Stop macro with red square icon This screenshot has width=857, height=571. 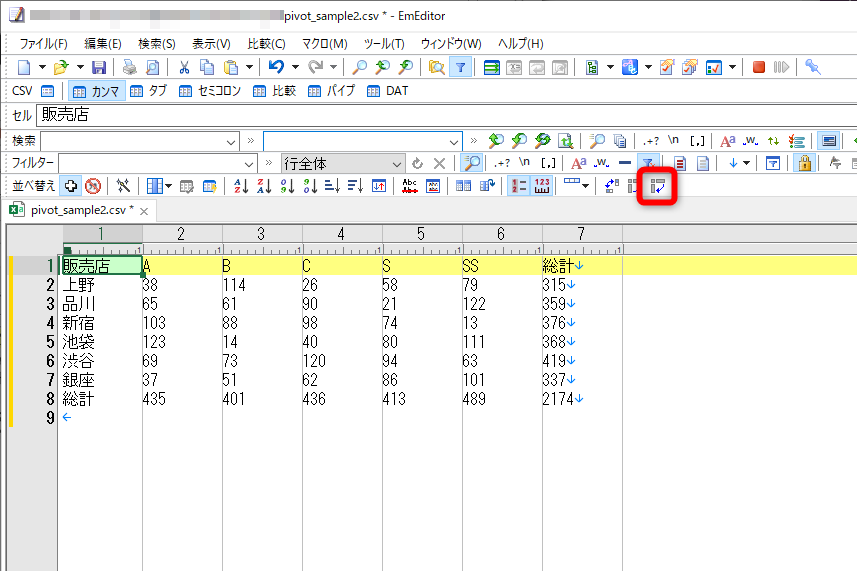759,67
